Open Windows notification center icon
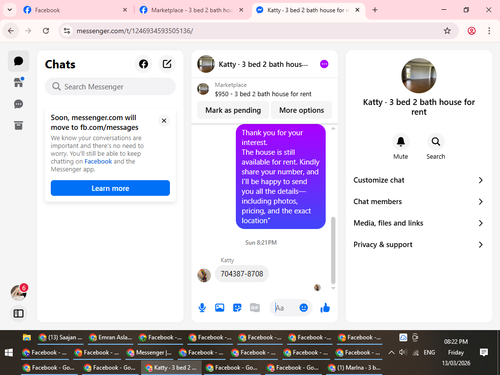The image size is (500, 375). (484, 352)
